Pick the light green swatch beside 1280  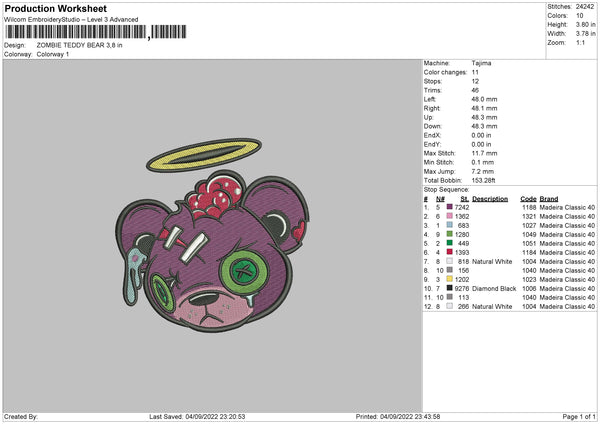point(450,234)
